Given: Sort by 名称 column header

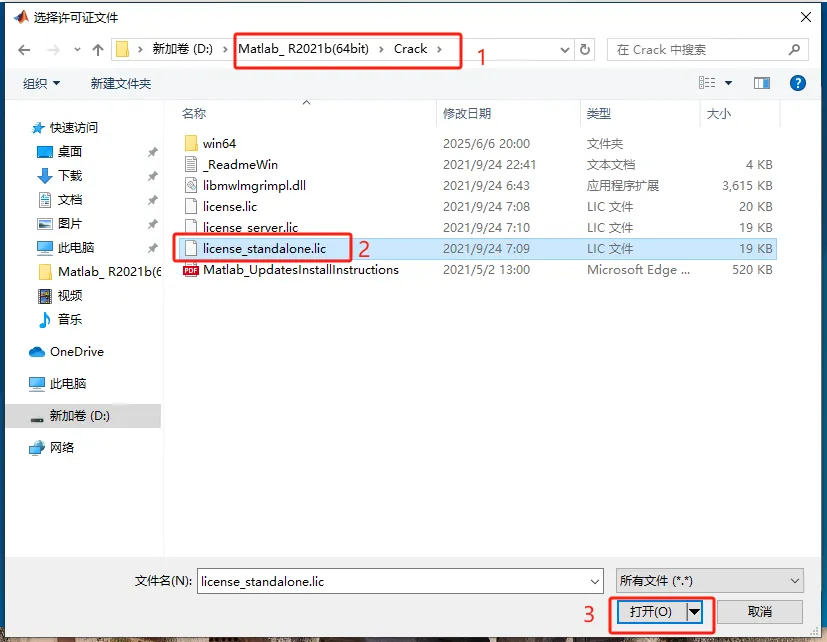Looking at the screenshot, I should 194,113.
